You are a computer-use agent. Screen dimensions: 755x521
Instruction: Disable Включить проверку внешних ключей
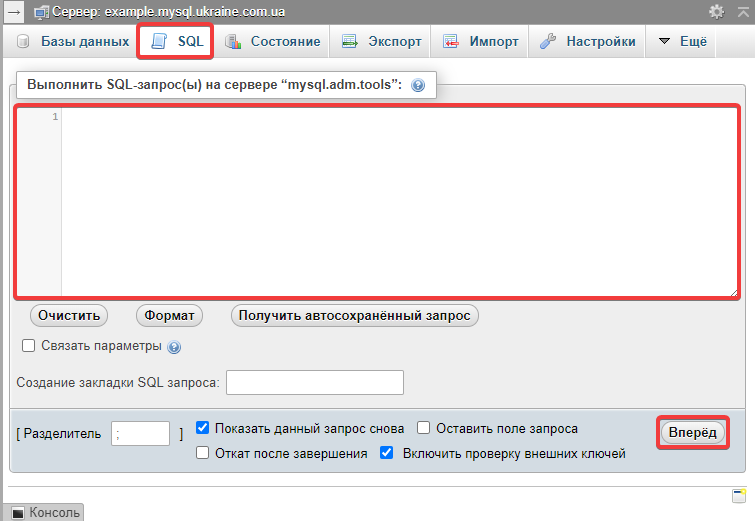click(387, 453)
